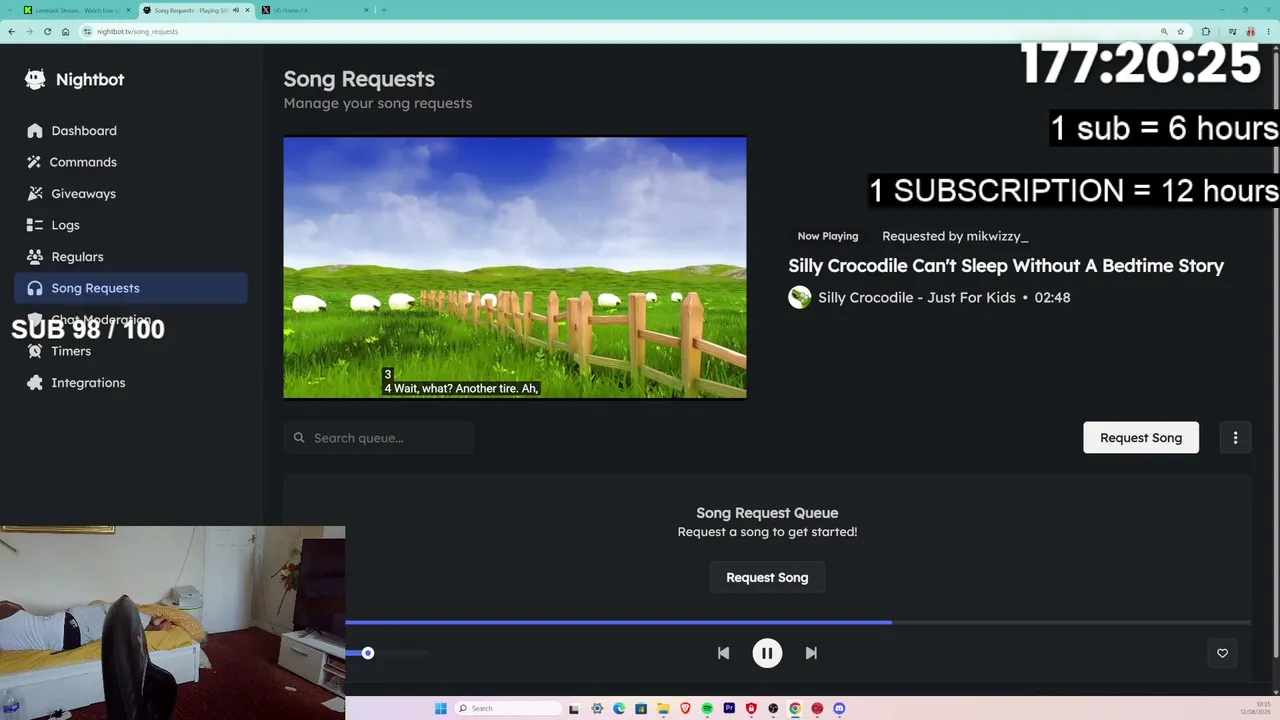Open the browser profile avatar
1280x720 pixels.
[x=1250, y=32]
